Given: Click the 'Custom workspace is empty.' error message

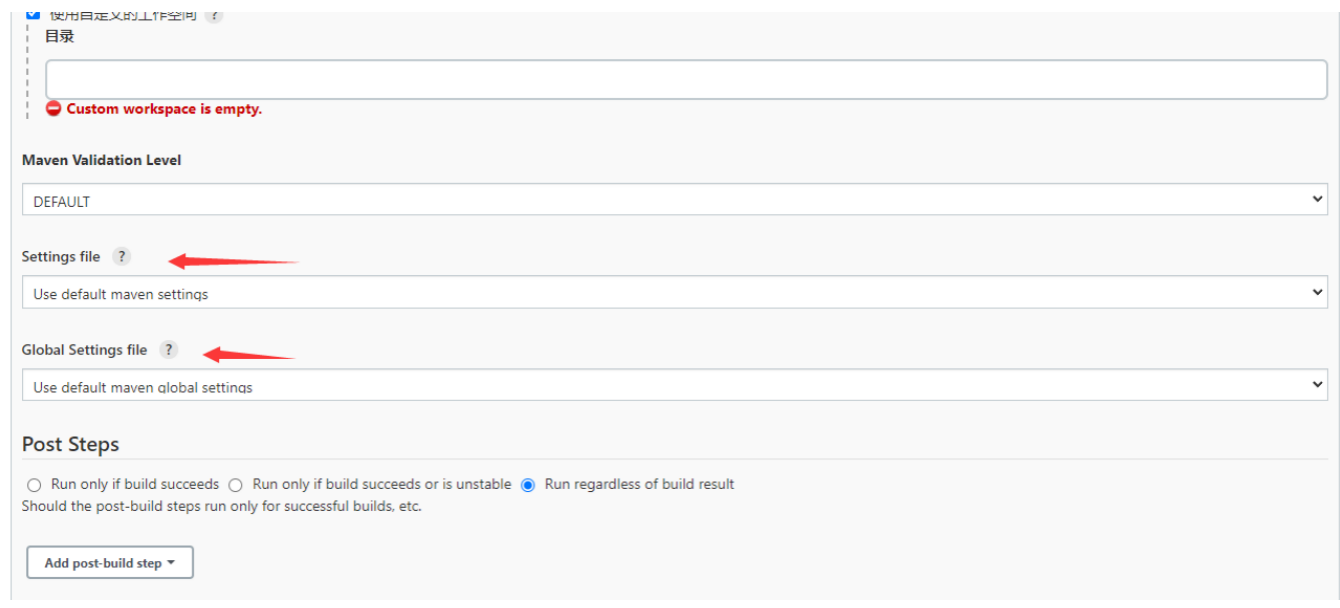Looking at the screenshot, I should point(164,109).
